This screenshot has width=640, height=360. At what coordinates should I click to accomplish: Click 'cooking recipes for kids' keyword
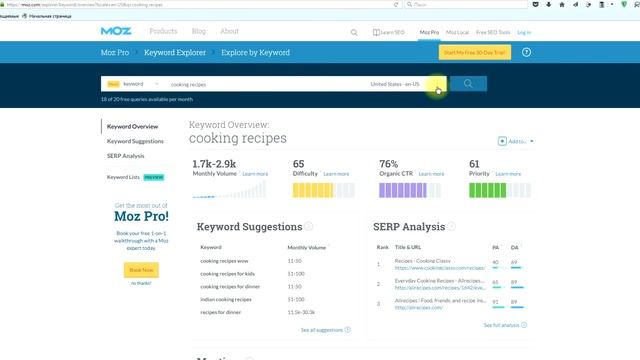coord(227,274)
